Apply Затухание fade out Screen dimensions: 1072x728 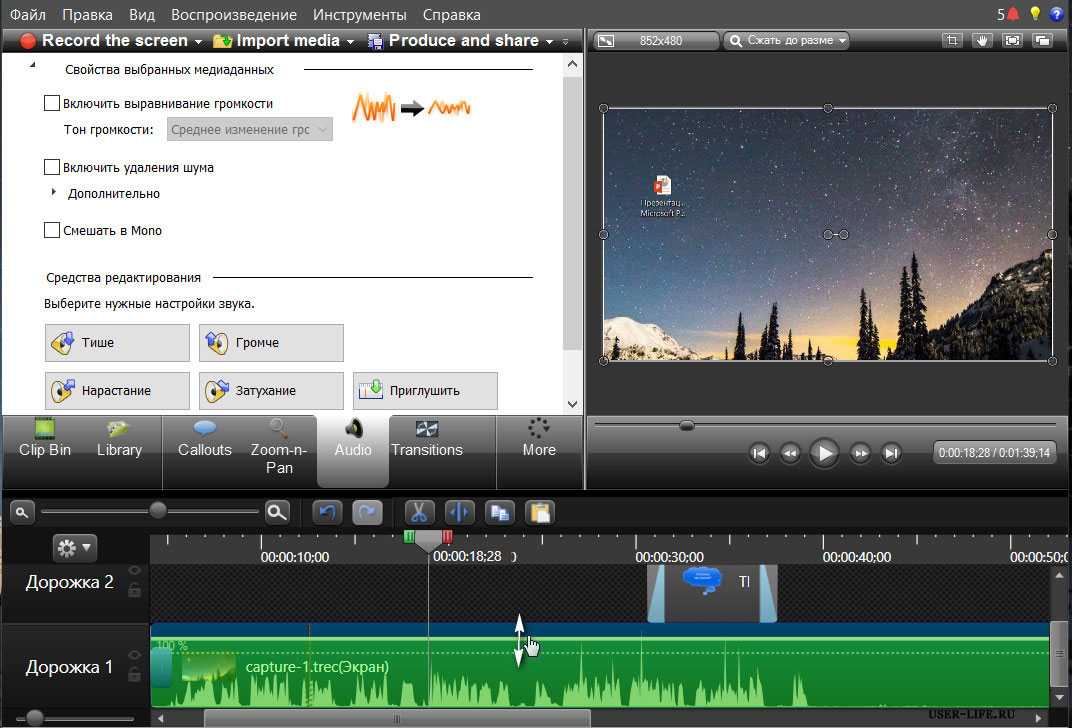coord(271,390)
